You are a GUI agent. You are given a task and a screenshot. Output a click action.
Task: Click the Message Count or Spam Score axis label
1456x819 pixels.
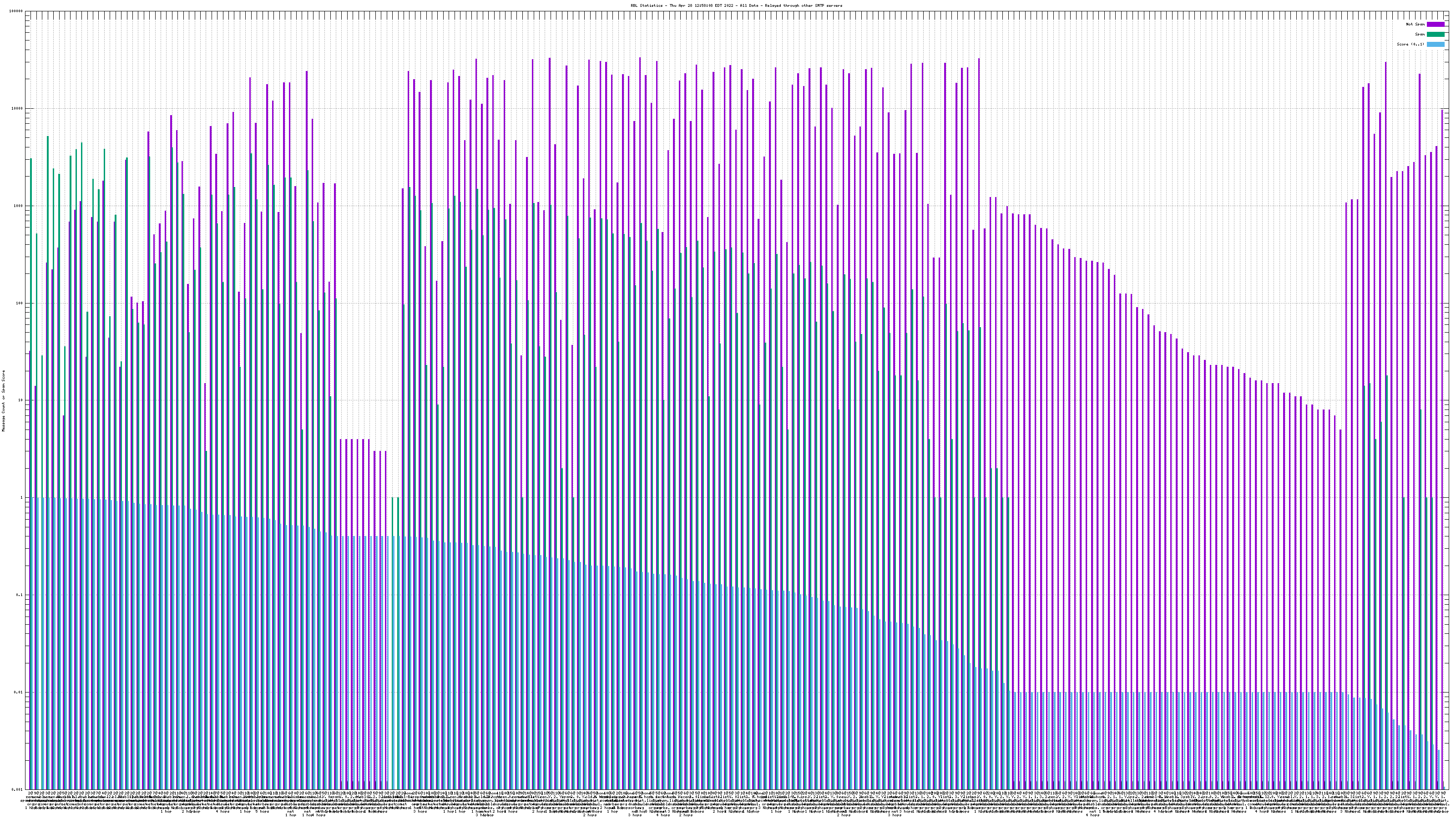click(3, 400)
